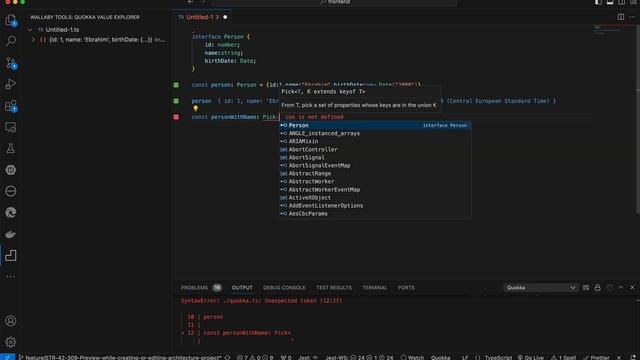Open the Accounts icon

click(x=11, y=320)
